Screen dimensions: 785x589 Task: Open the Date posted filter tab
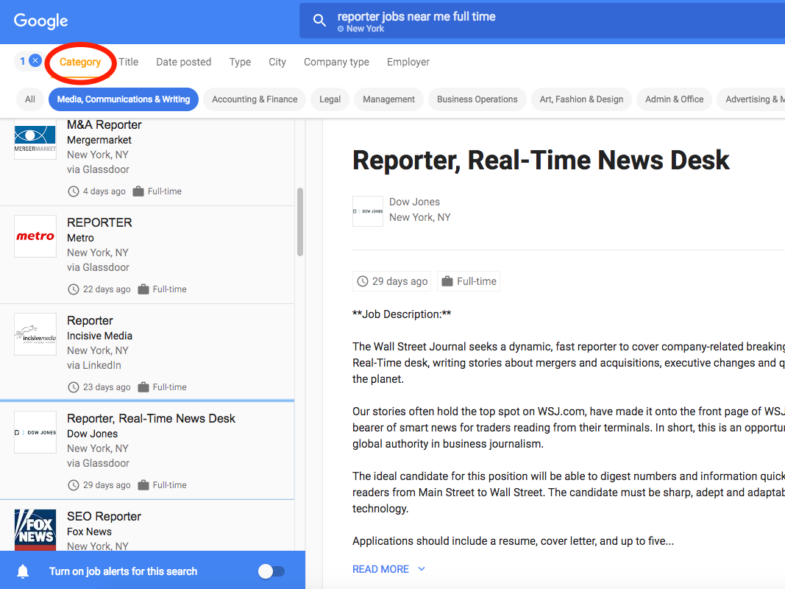pos(184,62)
